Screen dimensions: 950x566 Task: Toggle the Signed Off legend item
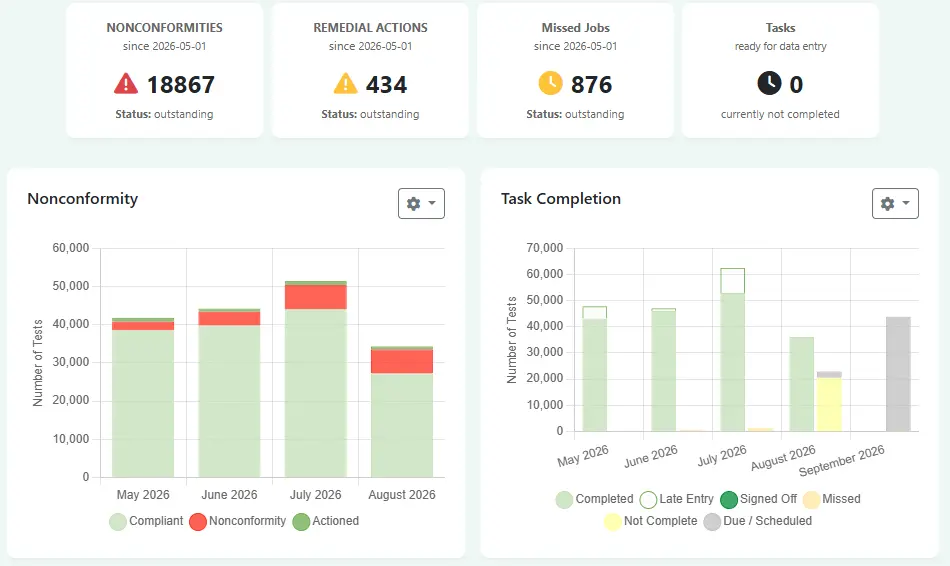pos(759,499)
